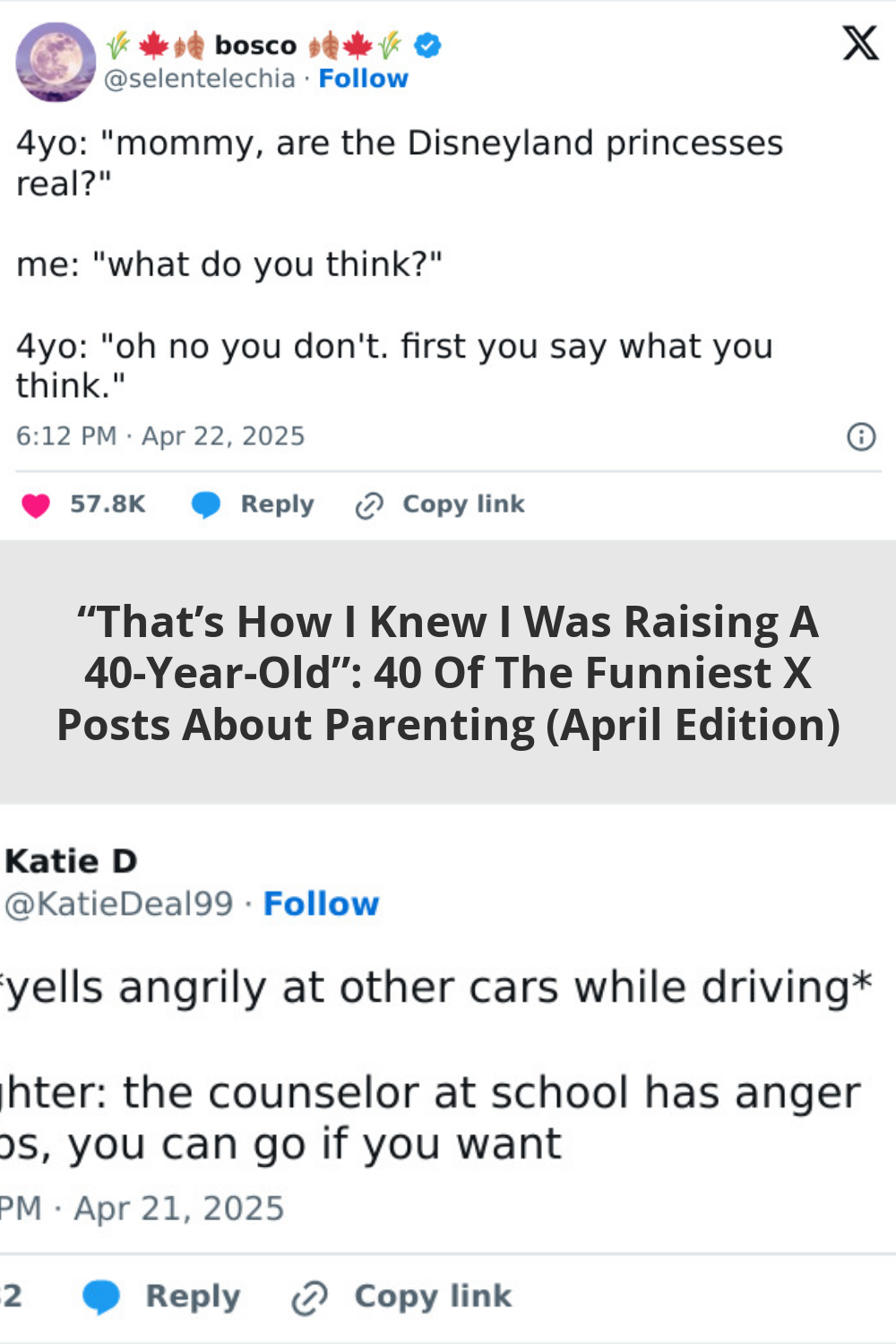Like bosco's tweet with the pink heart

pyautogui.click(x=36, y=505)
